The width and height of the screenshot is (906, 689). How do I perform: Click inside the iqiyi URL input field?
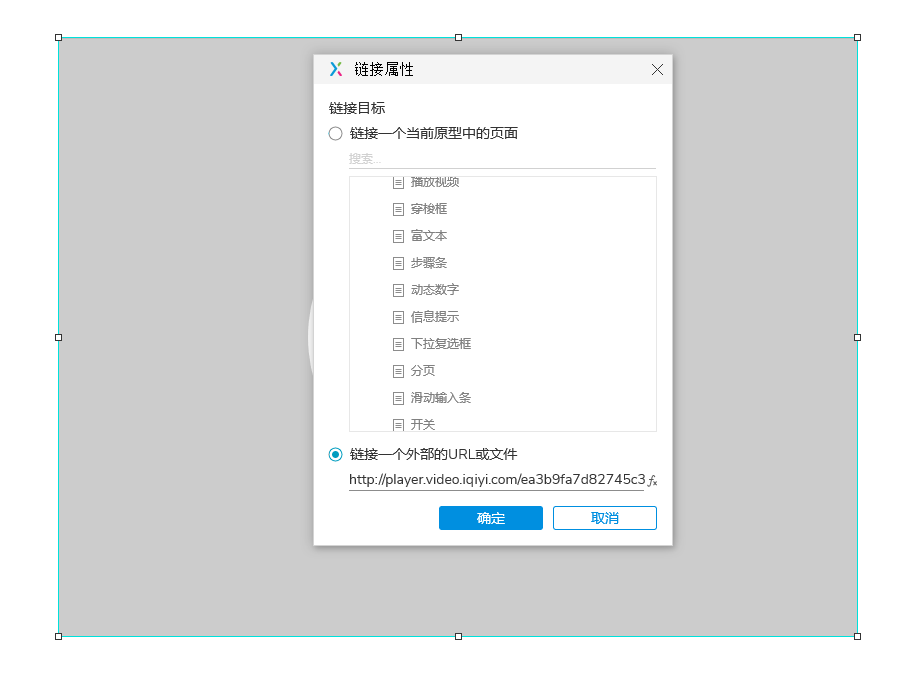(x=495, y=481)
